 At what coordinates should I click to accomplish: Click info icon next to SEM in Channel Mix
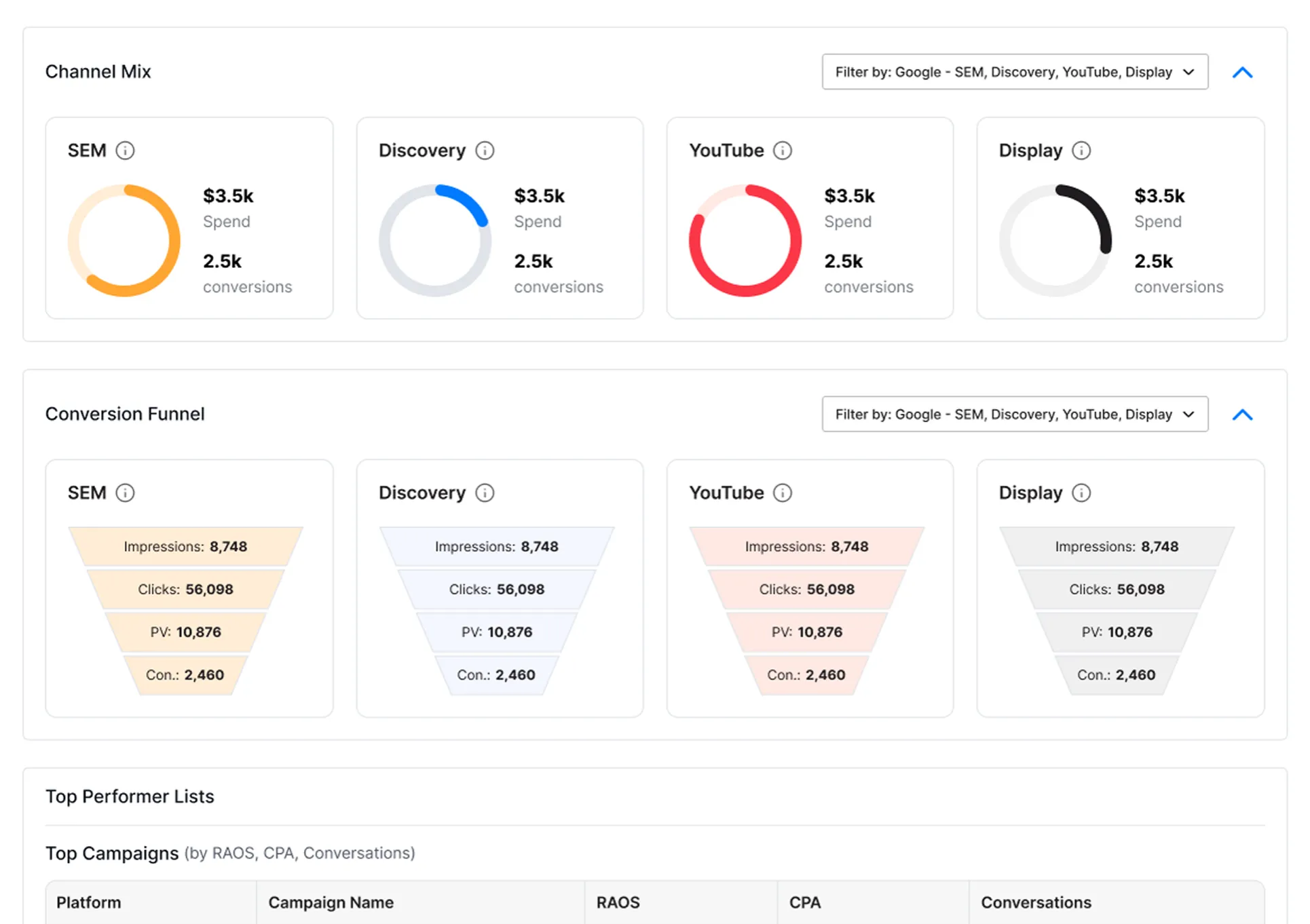pyautogui.click(x=125, y=151)
